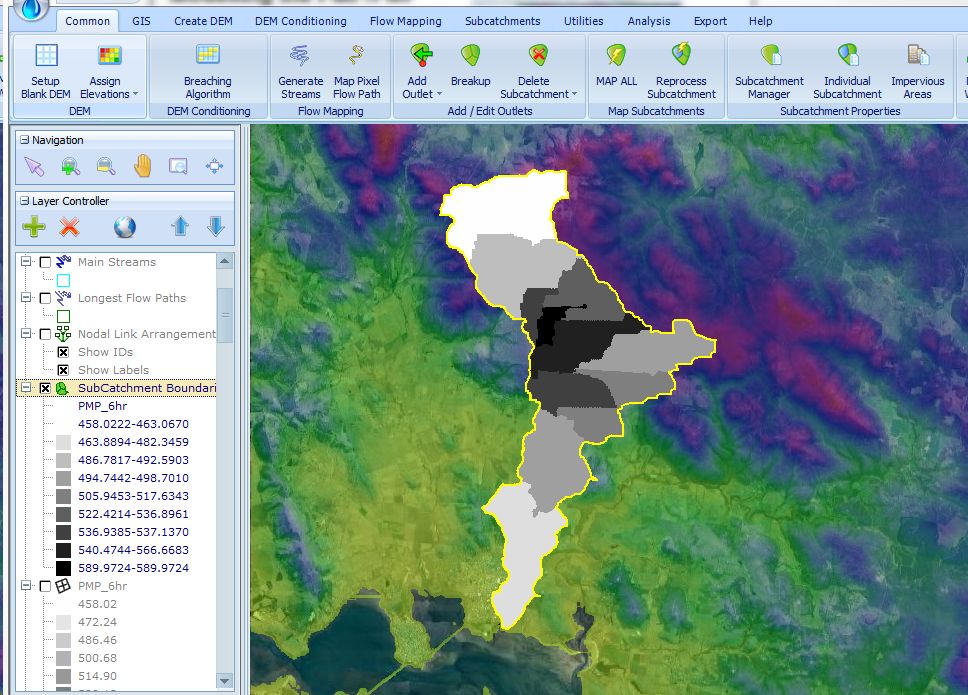Image resolution: width=968 pixels, height=695 pixels.
Task: Switch to the Flow Mapping ribbon tab
Action: coord(403,21)
